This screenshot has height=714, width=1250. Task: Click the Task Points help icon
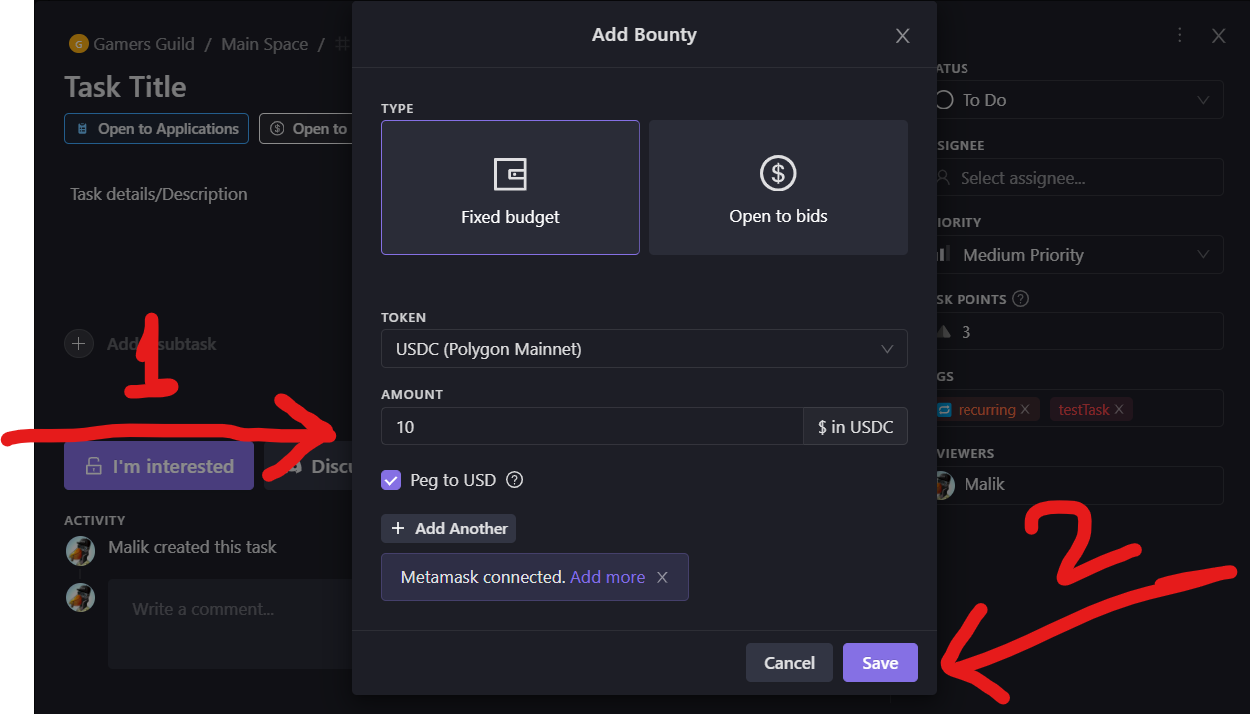click(x=1021, y=299)
